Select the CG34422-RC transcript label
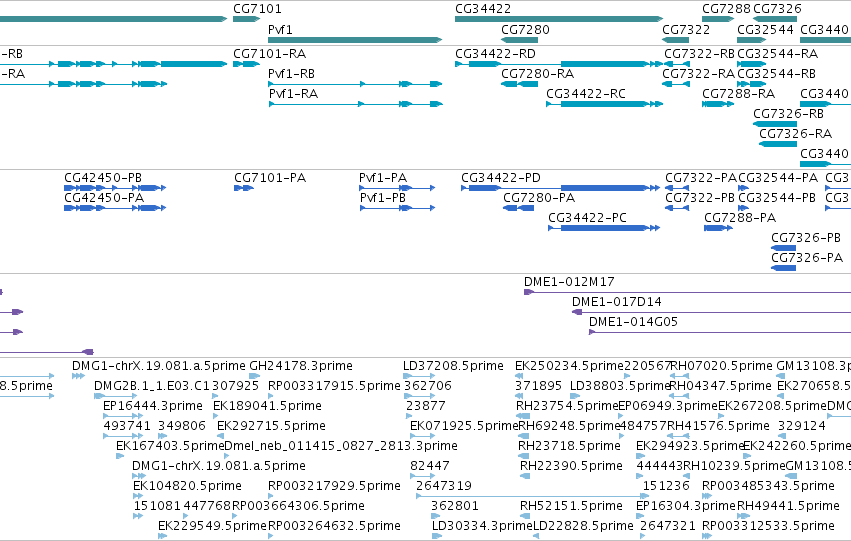The height and width of the screenshot is (541, 851). click(x=586, y=94)
